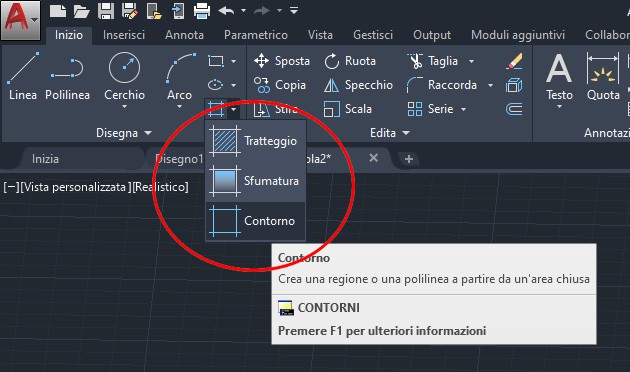Click the Save As icon

pyautogui.click(x=130, y=11)
